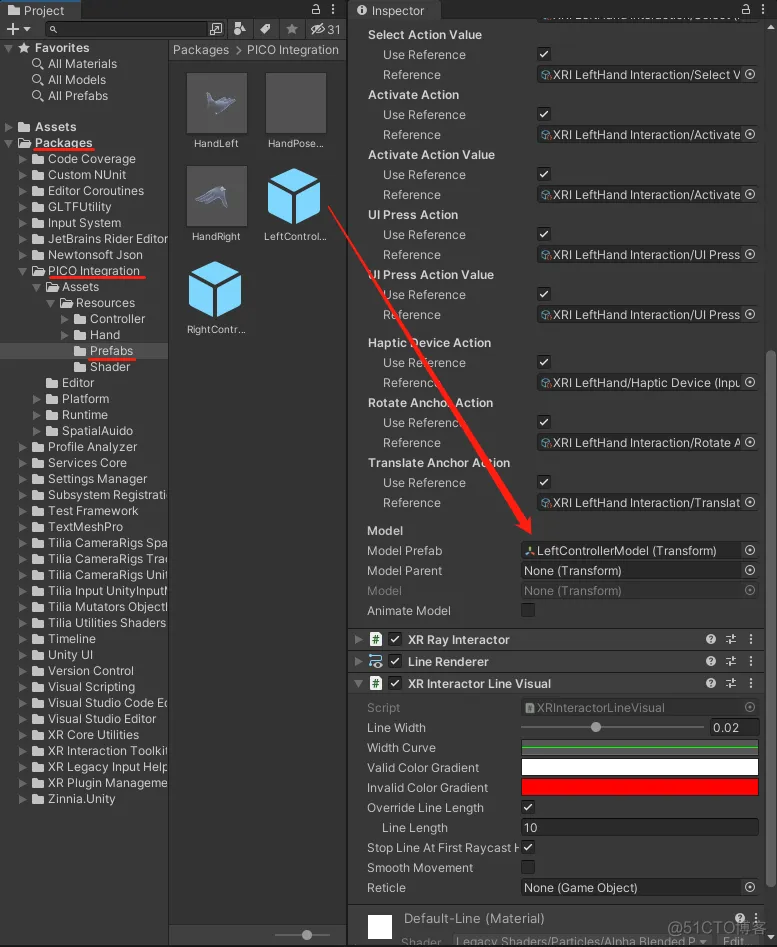
Task: Enable Smooth Movement checkbox
Action: (528, 867)
